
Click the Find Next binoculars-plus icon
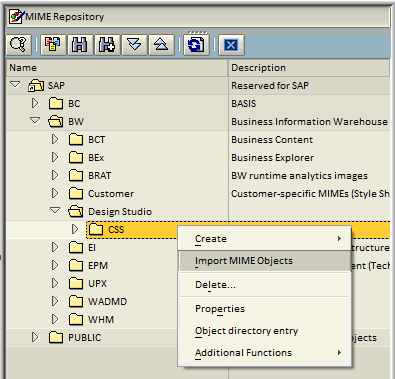point(107,44)
